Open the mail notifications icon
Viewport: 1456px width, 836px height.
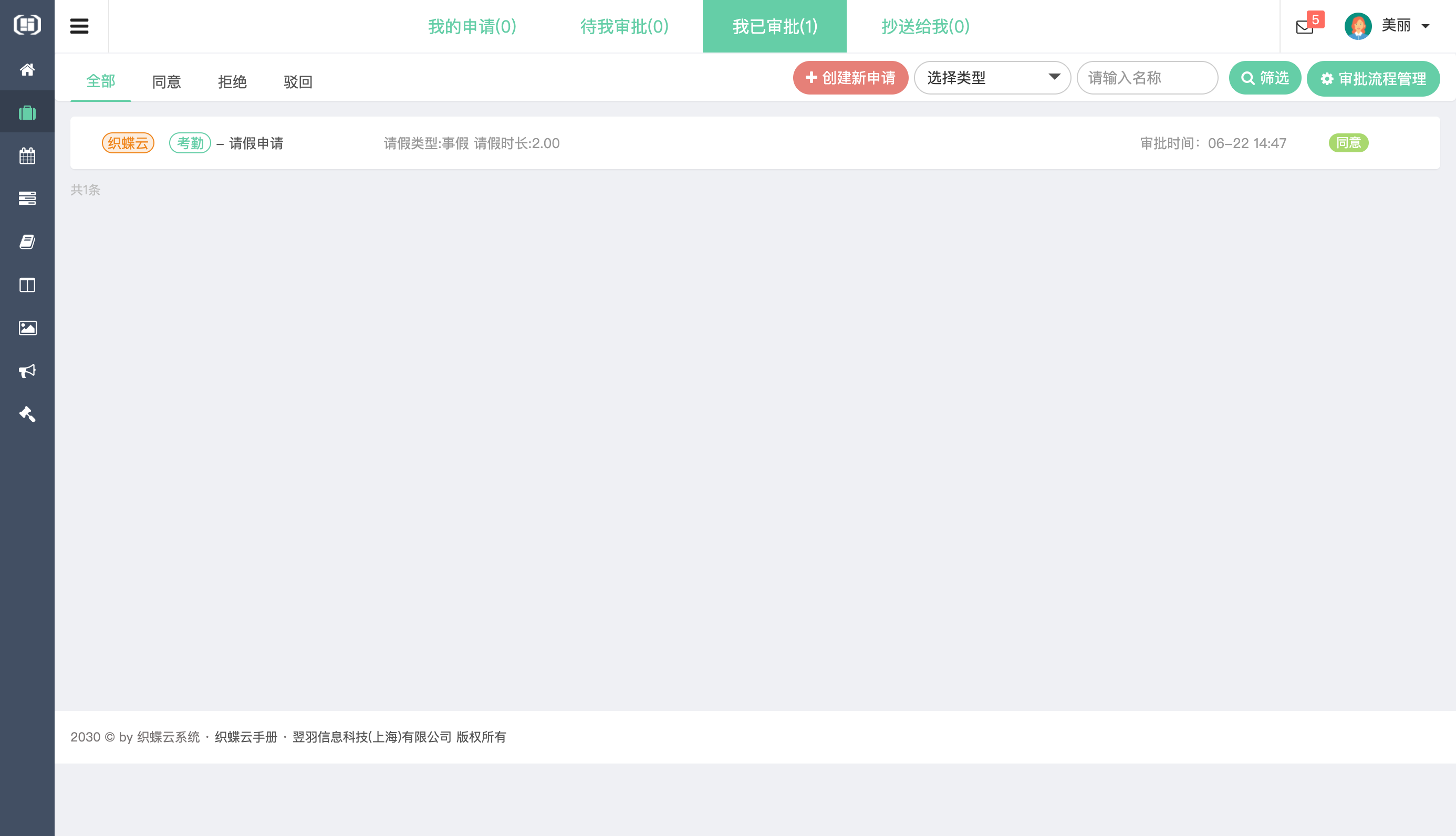1304,27
